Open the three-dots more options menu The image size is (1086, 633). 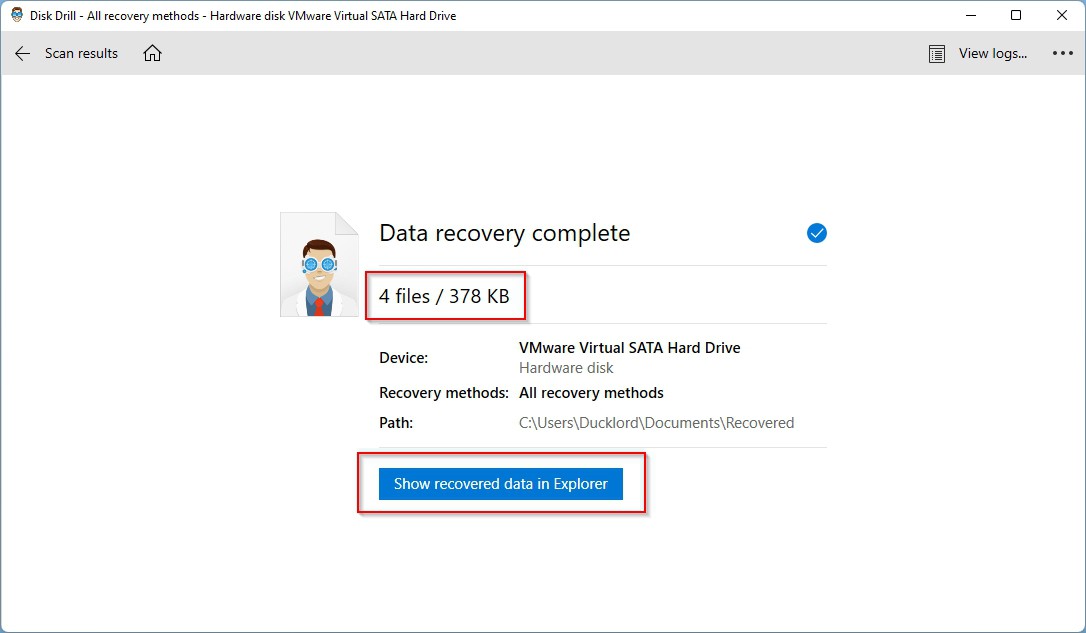(x=1062, y=54)
